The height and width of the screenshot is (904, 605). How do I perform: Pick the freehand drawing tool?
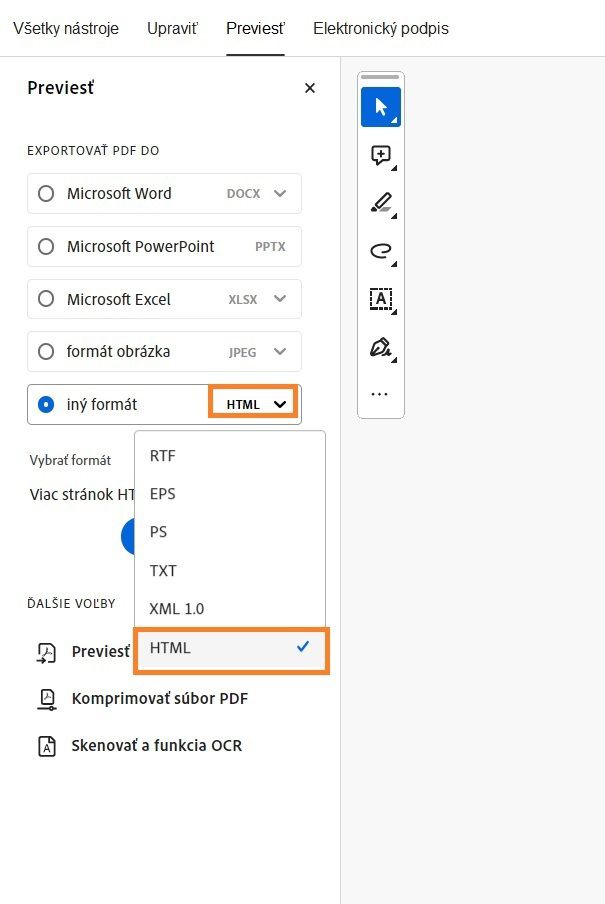[x=380, y=251]
